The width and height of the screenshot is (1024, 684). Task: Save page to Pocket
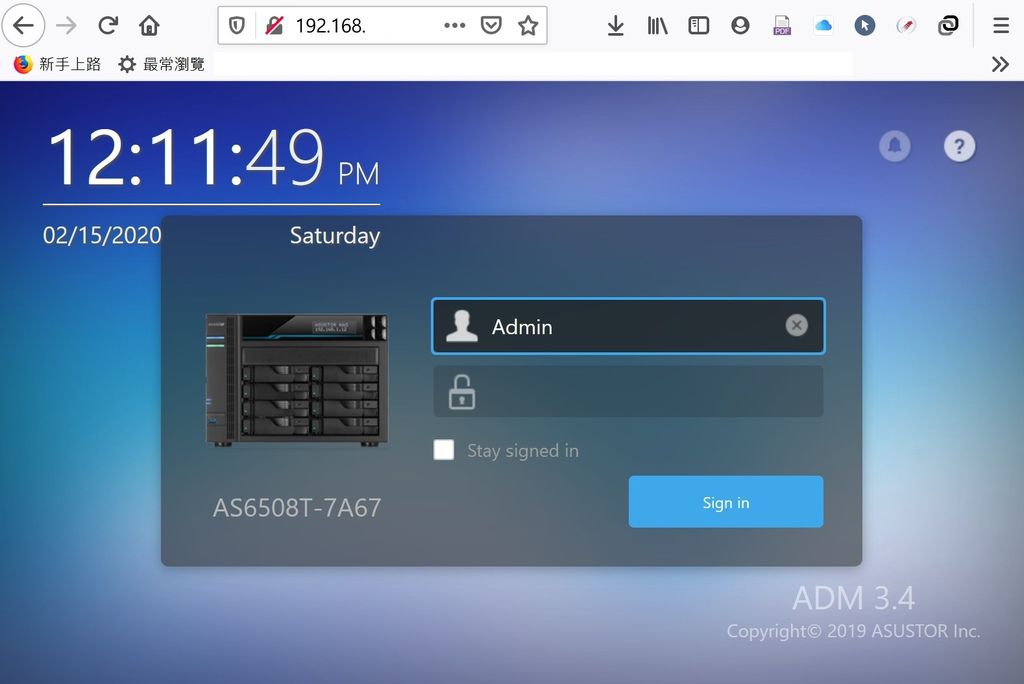[x=491, y=25]
